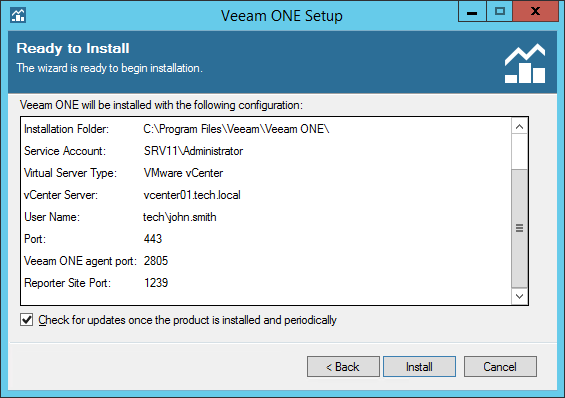The width and height of the screenshot is (565, 398).
Task: Click the Virtual Server Type VMware vCenter
Action: point(183,173)
